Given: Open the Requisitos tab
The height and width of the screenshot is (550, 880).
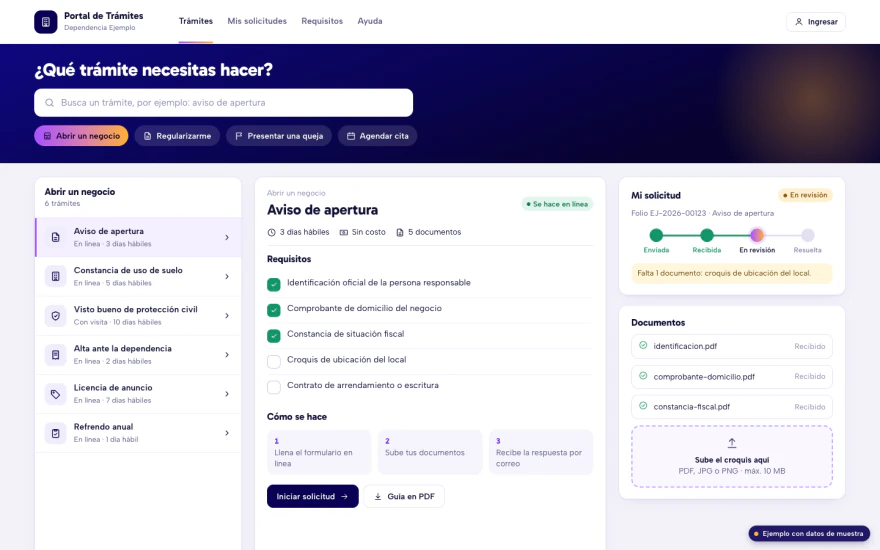Looking at the screenshot, I should coord(322,21).
